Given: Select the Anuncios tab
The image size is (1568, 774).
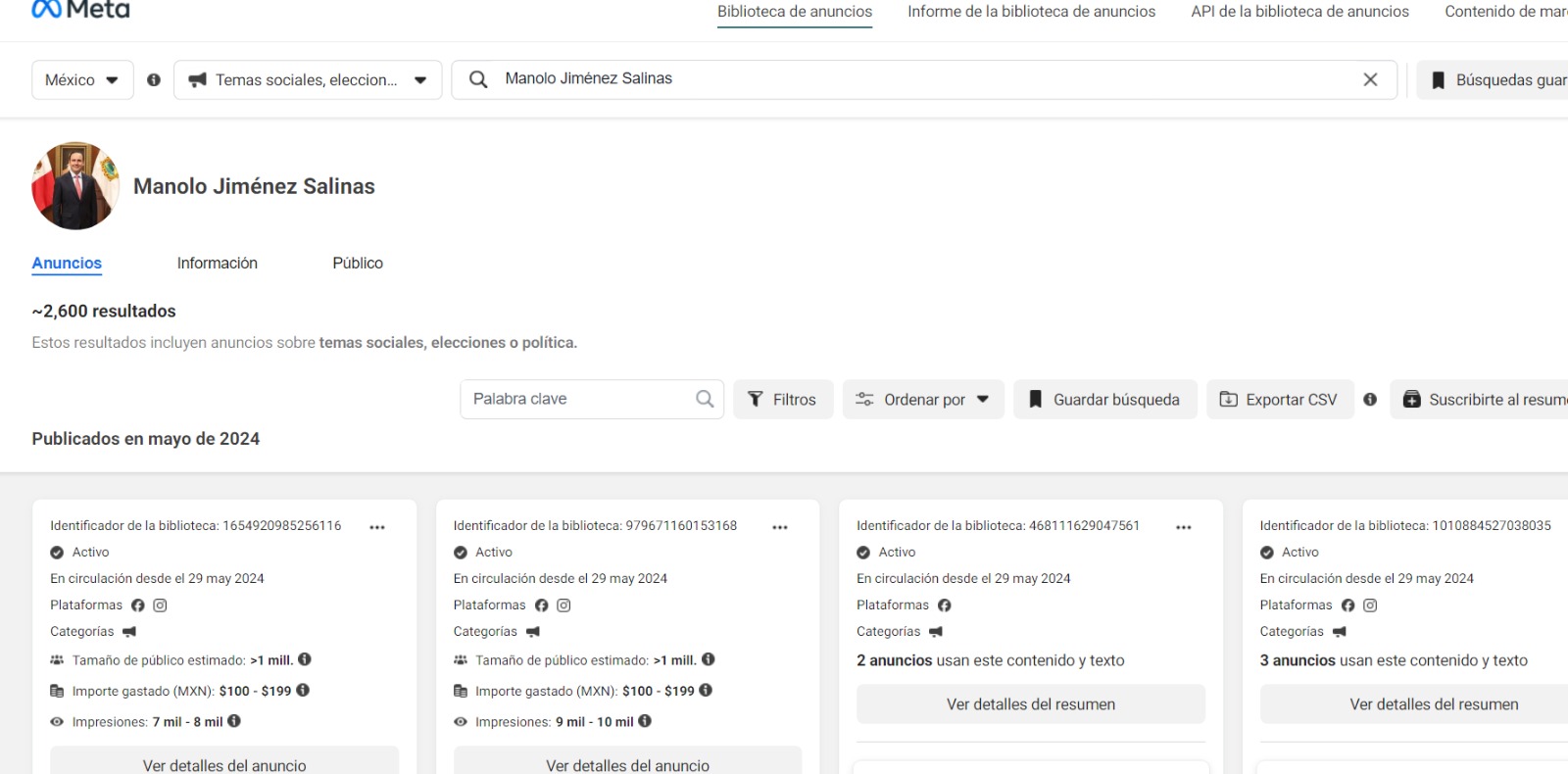Looking at the screenshot, I should [67, 263].
